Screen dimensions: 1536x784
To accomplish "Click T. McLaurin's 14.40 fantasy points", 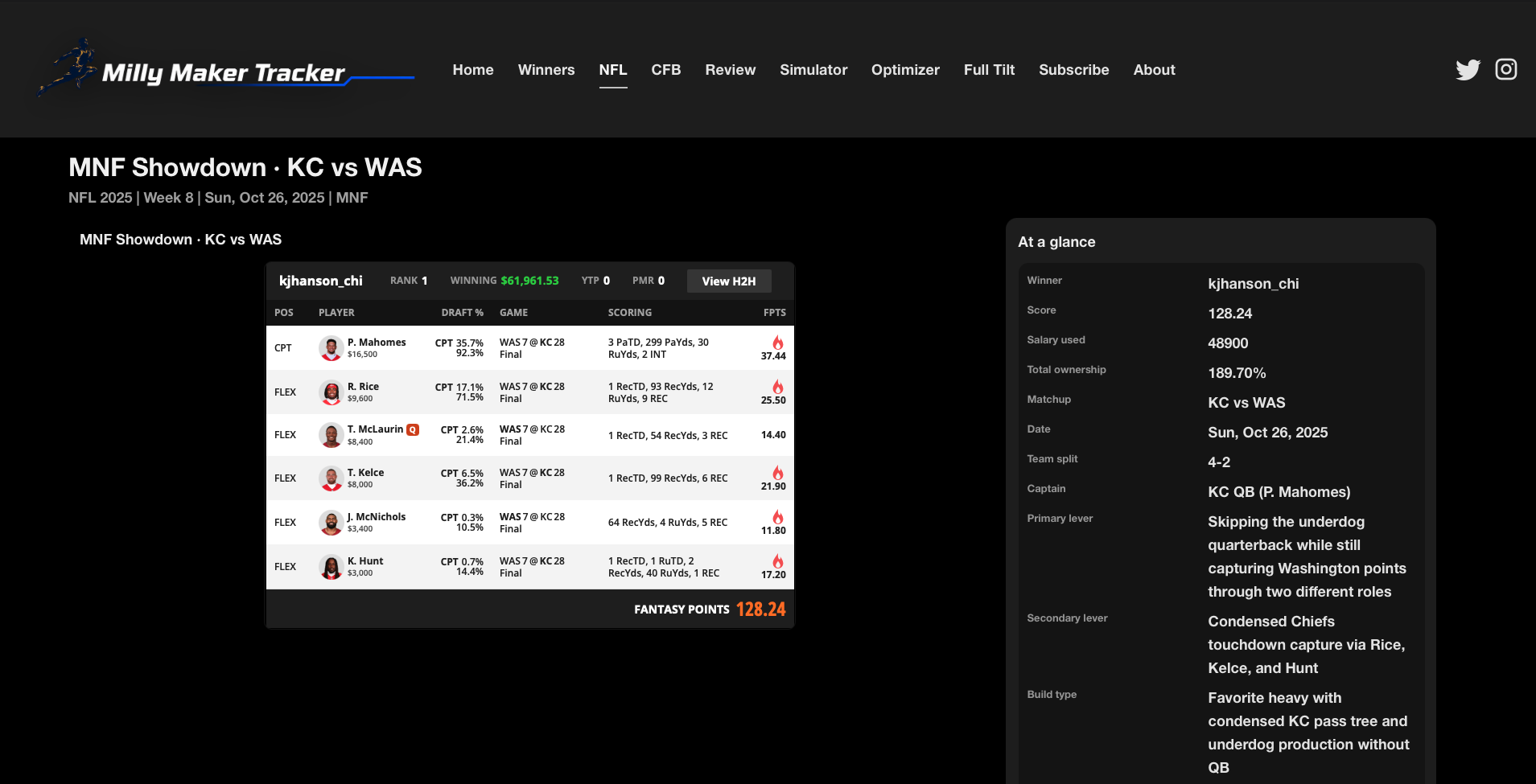I will (x=773, y=435).
